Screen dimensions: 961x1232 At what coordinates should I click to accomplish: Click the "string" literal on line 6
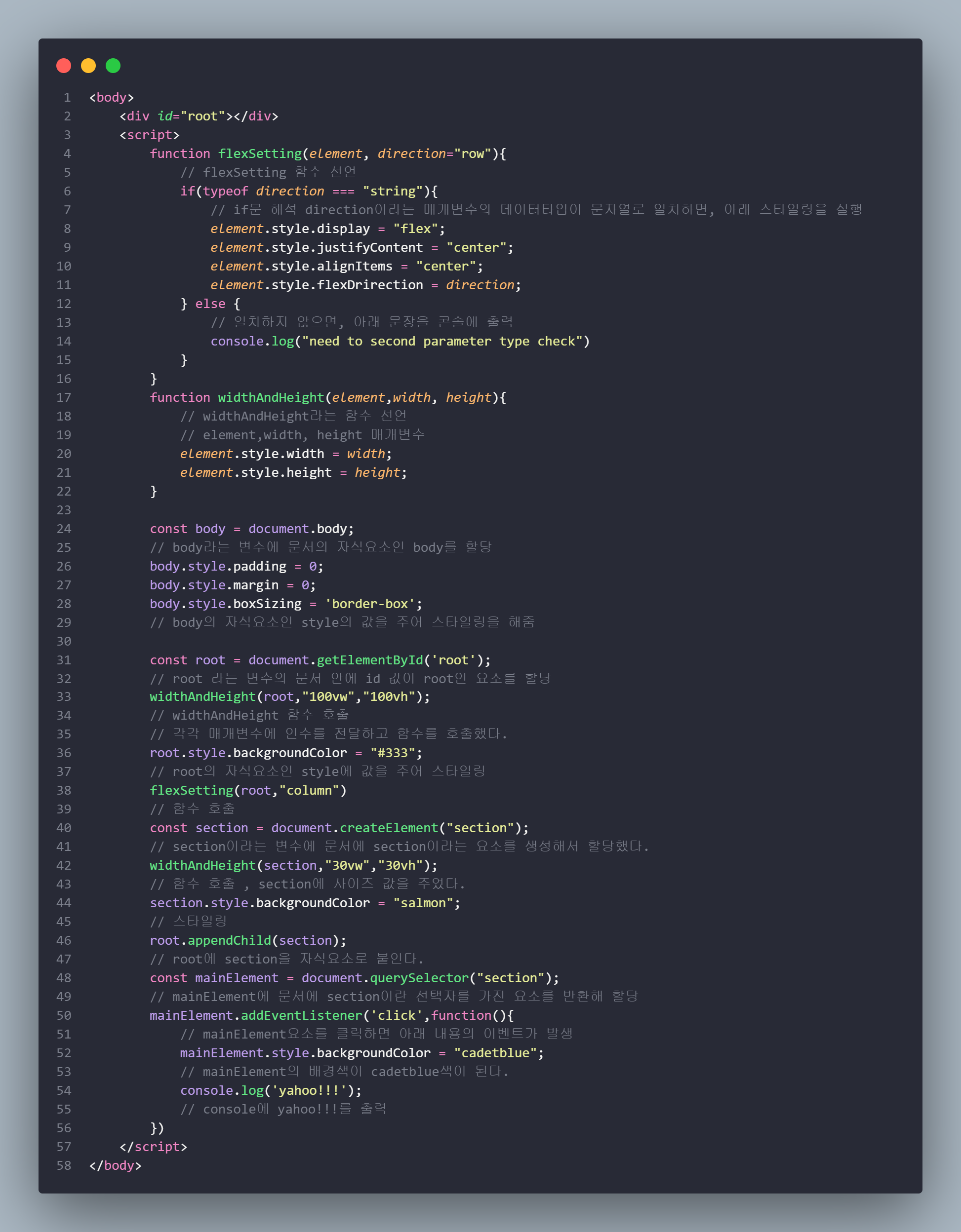(x=393, y=191)
